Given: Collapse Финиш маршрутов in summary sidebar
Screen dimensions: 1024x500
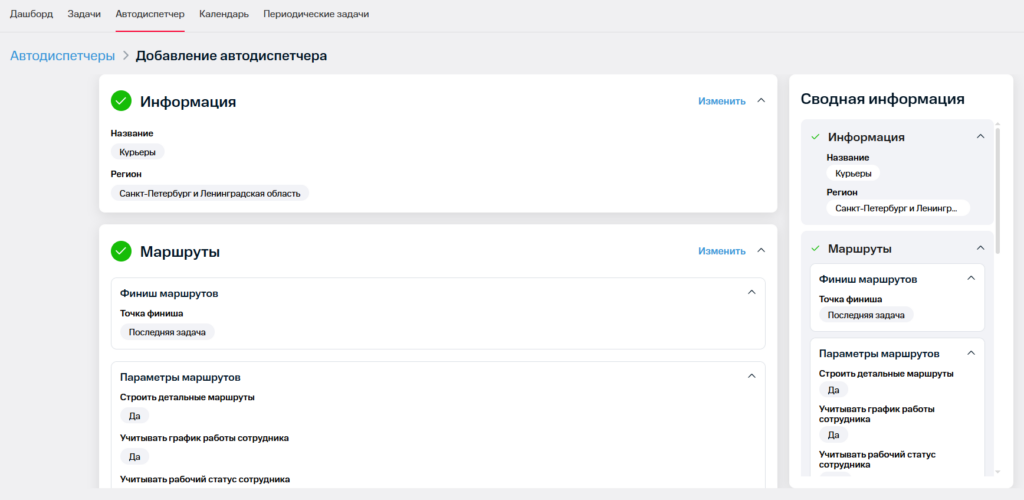Looking at the screenshot, I should (x=970, y=279).
